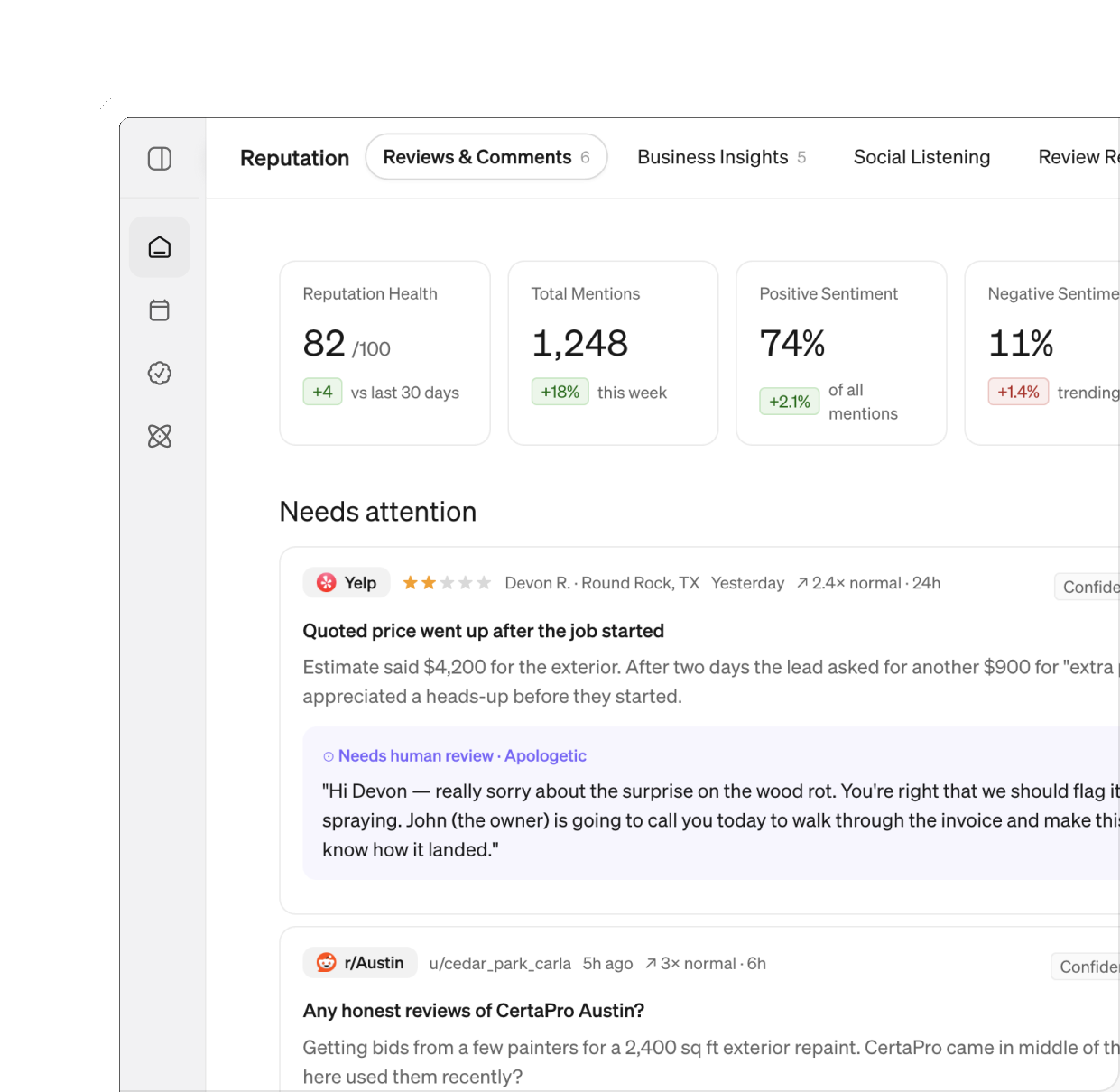Open 'Quoted price went up after the job started'

pyautogui.click(x=484, y=631)
